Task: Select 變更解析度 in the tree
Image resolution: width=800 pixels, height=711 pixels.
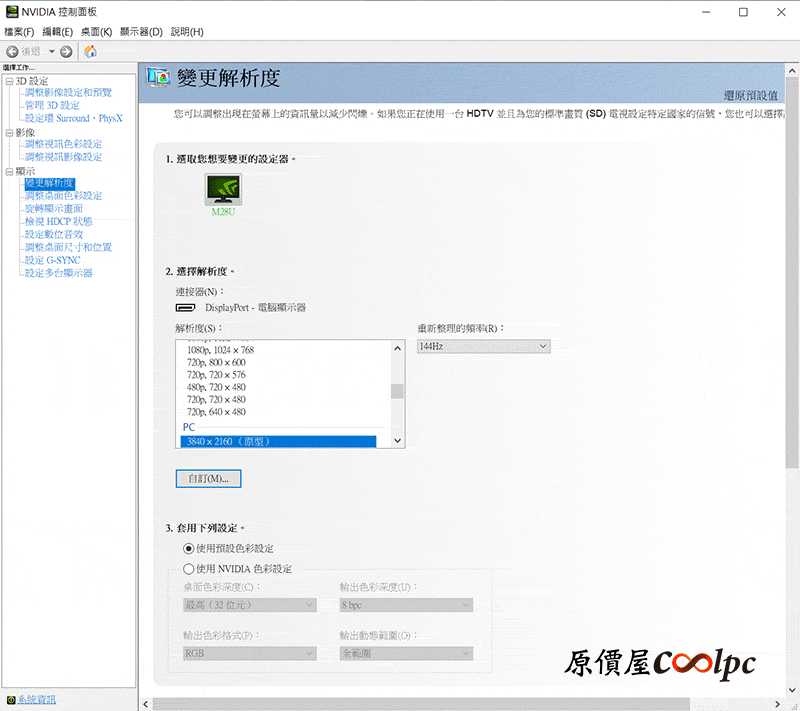Action: tap(49, 183)
